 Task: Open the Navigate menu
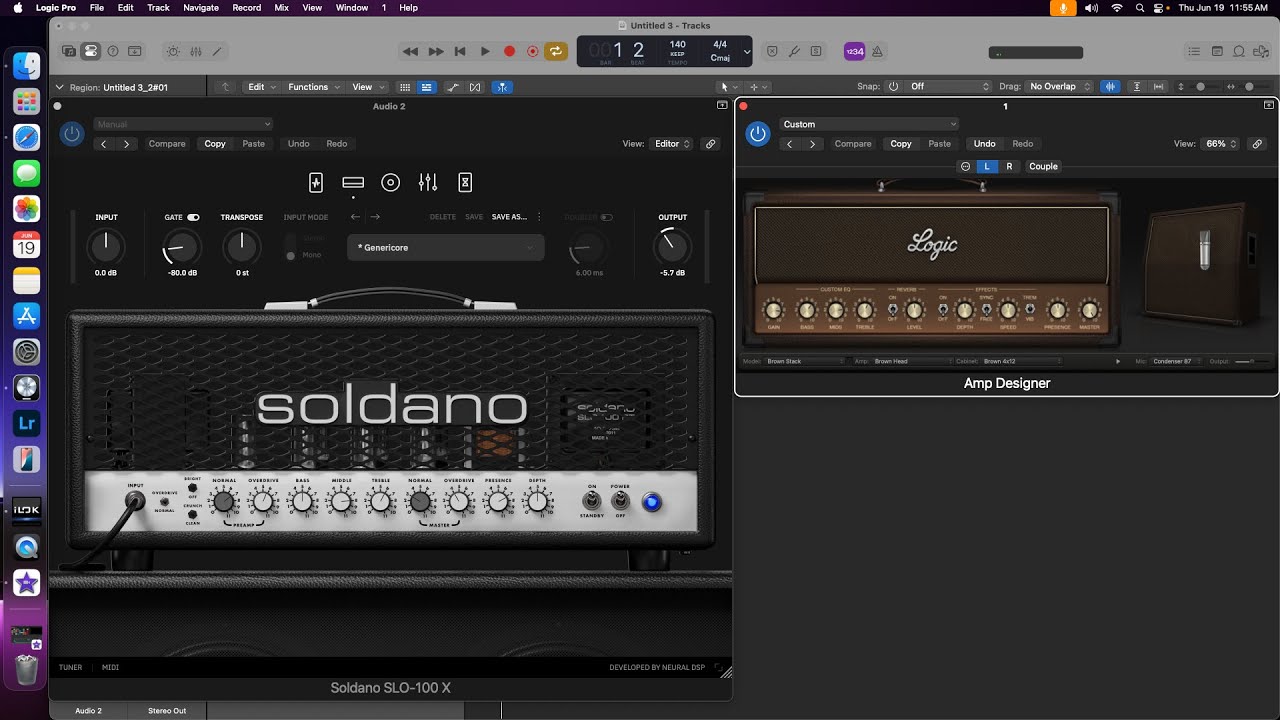coord(201,7)
